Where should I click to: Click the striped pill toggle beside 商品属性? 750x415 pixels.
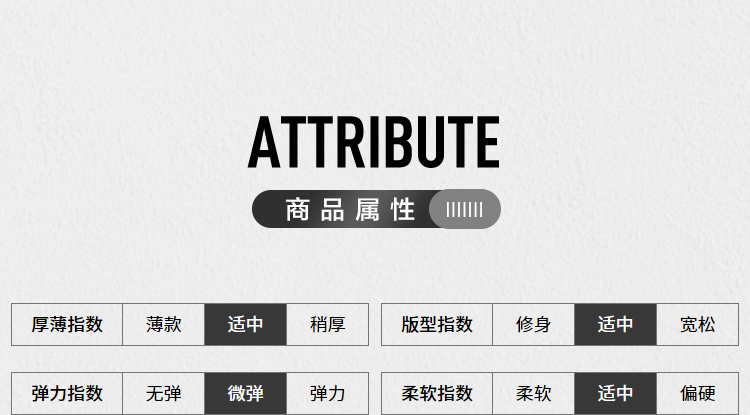[465, 209]
